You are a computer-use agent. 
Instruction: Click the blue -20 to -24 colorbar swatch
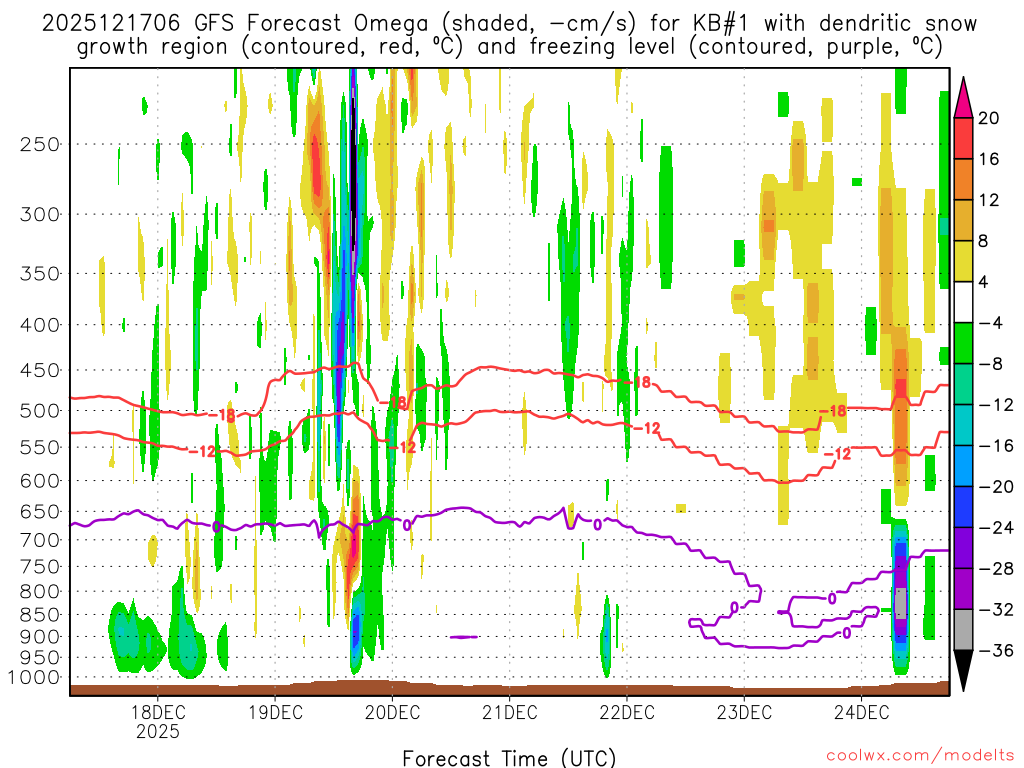(963, 507)
